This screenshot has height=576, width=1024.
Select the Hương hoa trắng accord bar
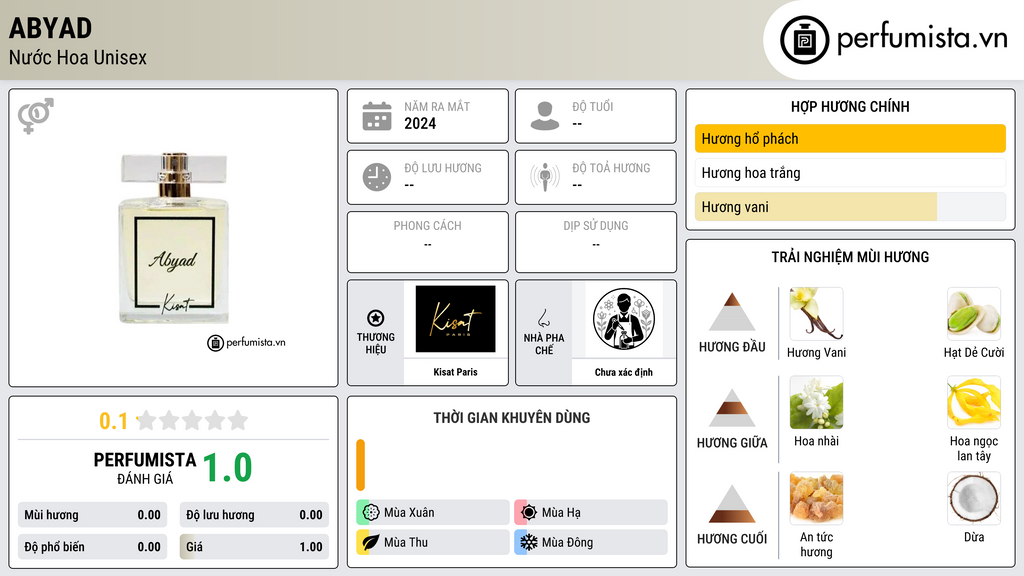coord(850,172)
